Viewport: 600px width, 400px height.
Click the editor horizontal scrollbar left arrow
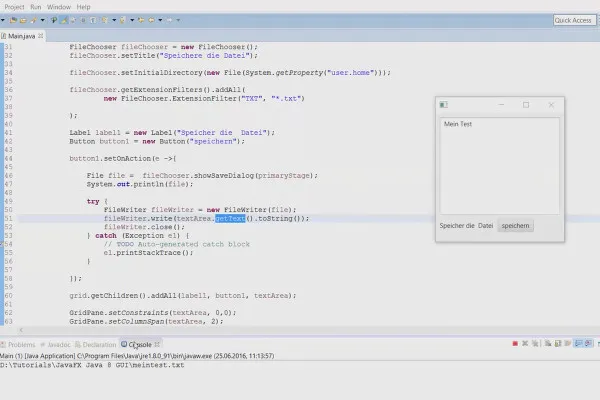pos(21,330)
